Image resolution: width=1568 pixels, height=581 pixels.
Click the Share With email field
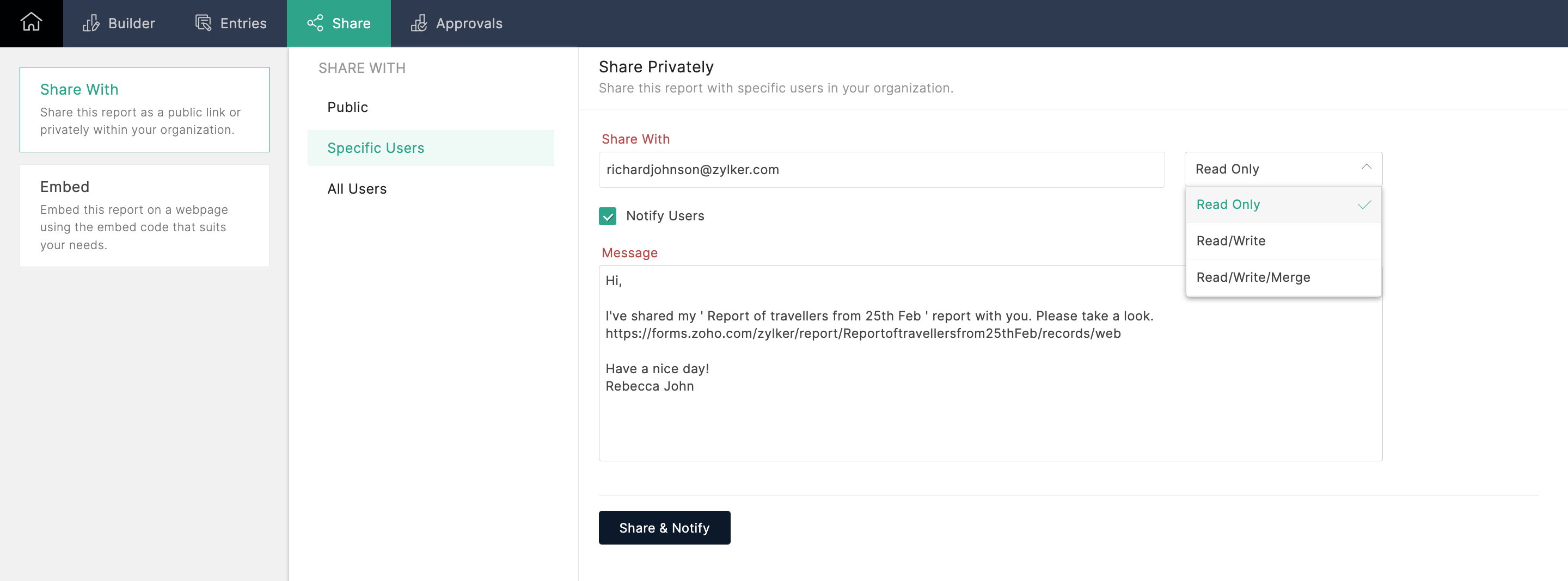point(881,170)
